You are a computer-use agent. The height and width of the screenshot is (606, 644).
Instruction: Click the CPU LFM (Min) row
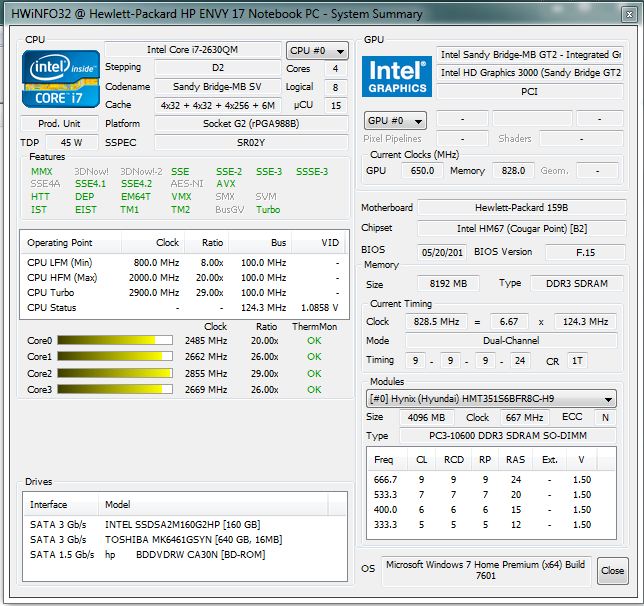(184, 263)
